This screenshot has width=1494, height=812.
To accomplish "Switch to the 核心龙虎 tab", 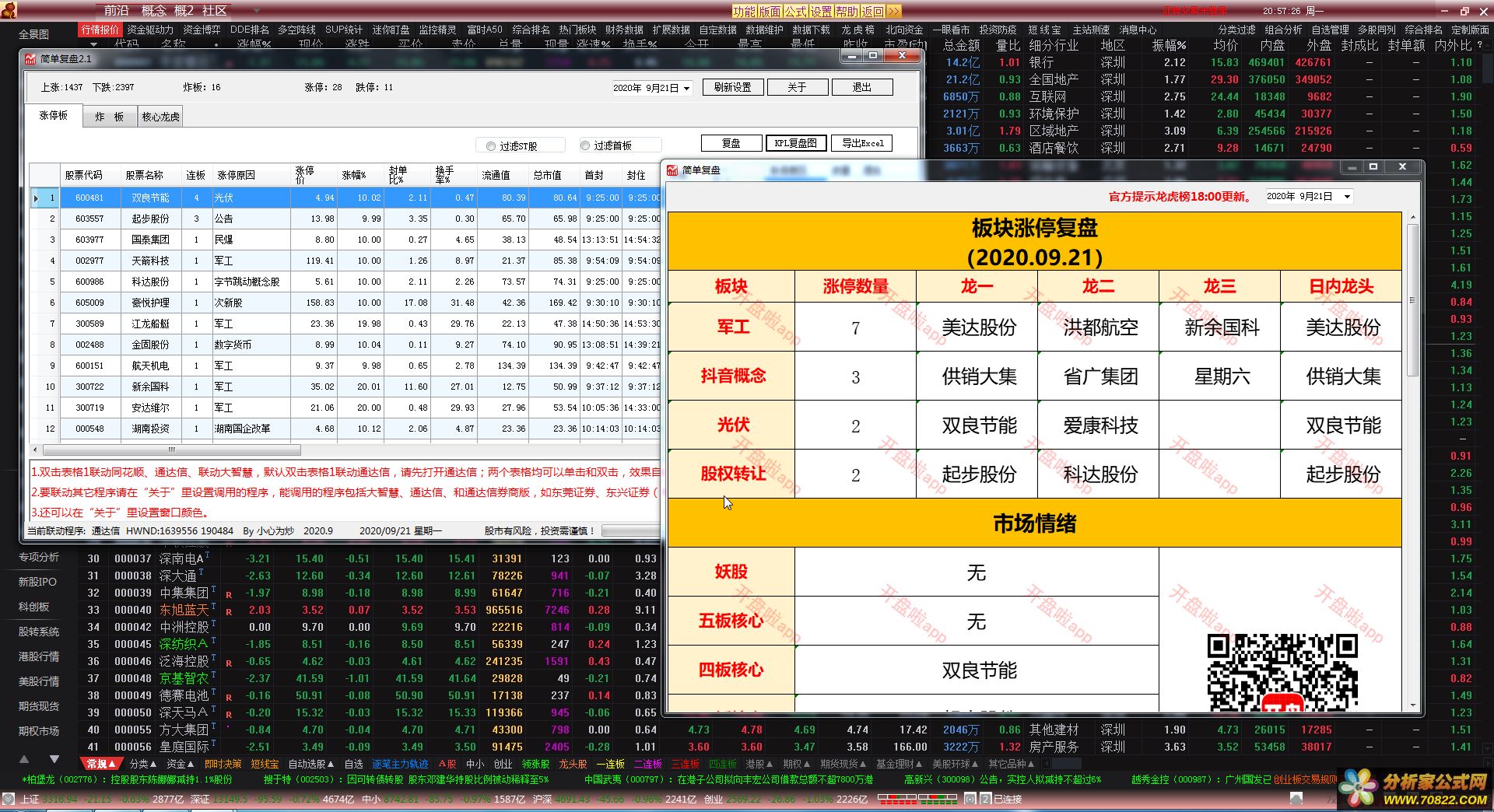I will coord(160,117).
